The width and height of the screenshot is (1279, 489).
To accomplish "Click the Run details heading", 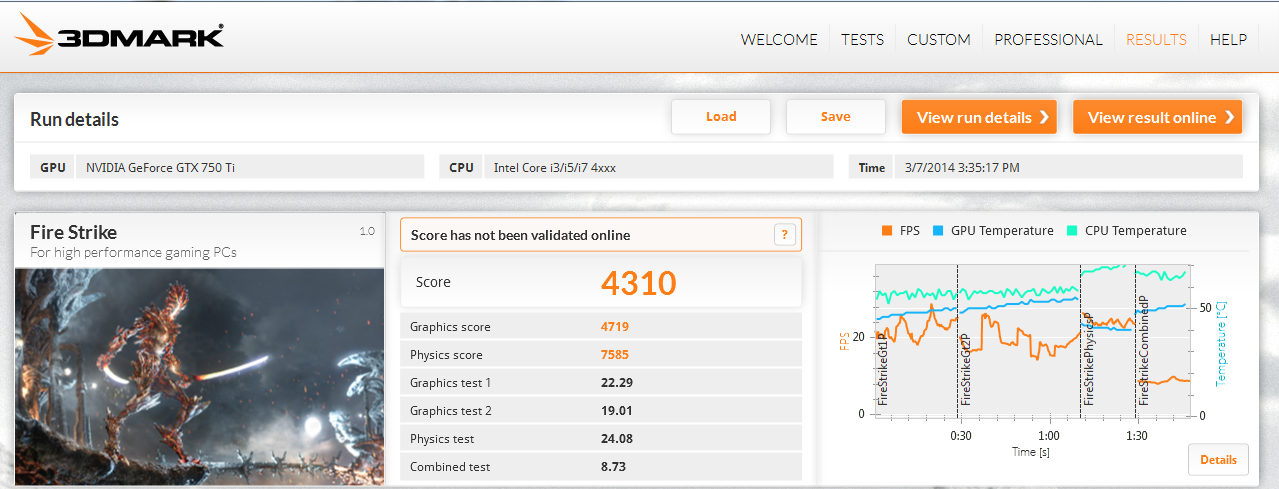I will 74,119.
